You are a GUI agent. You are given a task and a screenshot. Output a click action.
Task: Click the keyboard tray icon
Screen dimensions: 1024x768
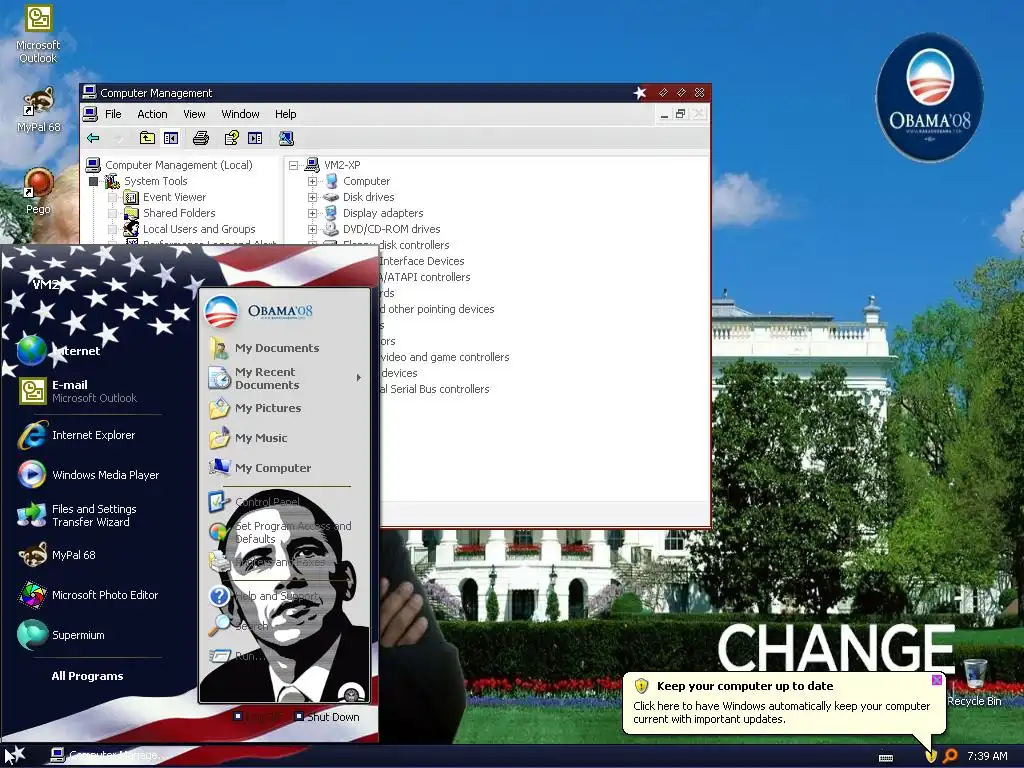click(x=886, y=757)
